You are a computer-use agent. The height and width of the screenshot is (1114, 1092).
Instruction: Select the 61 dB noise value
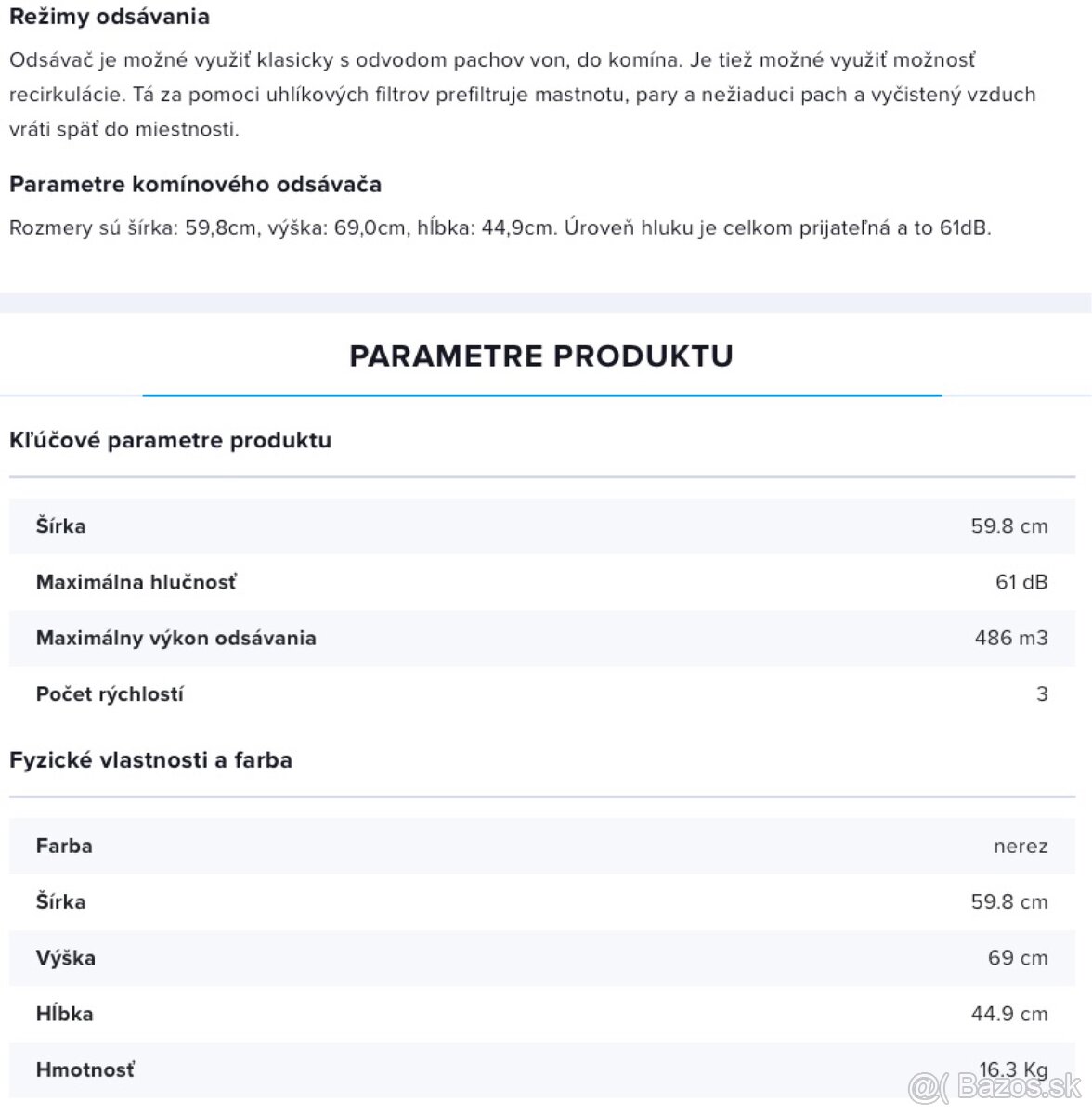(1020, 582)
